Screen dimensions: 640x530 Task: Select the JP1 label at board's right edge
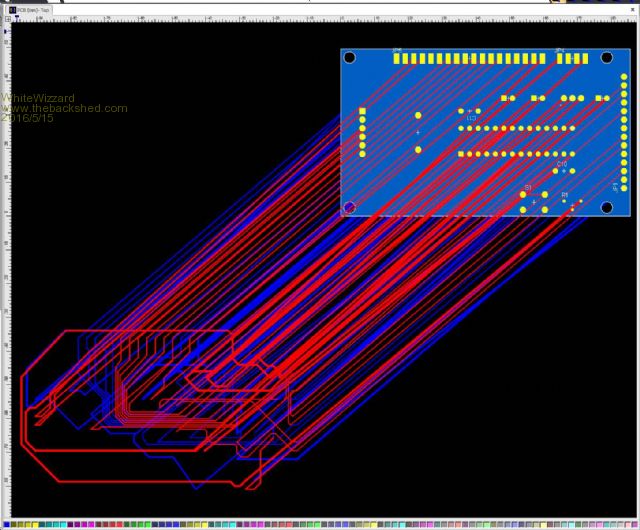pos(614,186)
